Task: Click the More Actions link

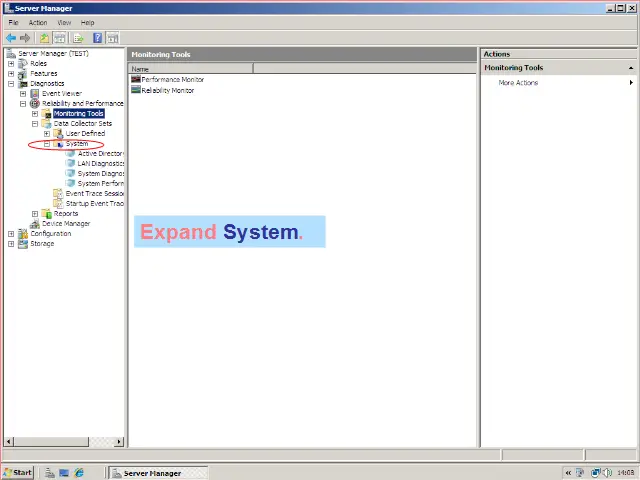Action: 518,82
